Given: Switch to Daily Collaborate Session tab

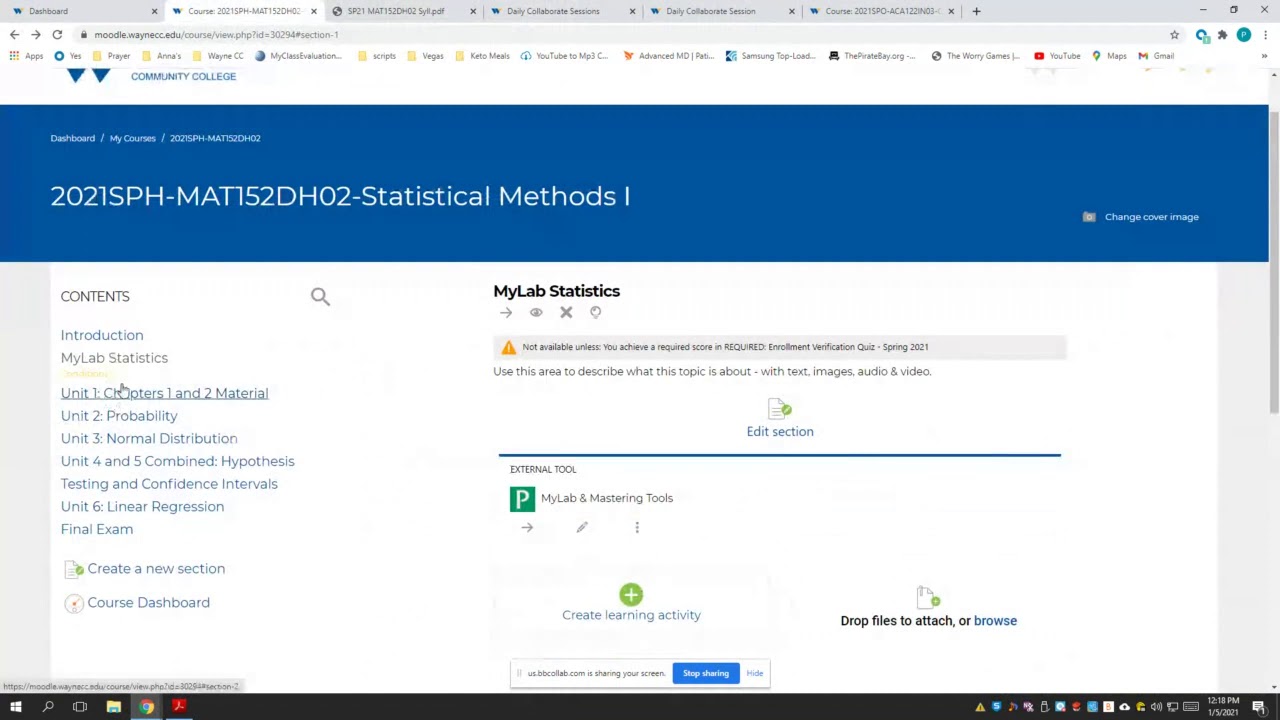Looking at the screenshot, I should tap(721, 11).
